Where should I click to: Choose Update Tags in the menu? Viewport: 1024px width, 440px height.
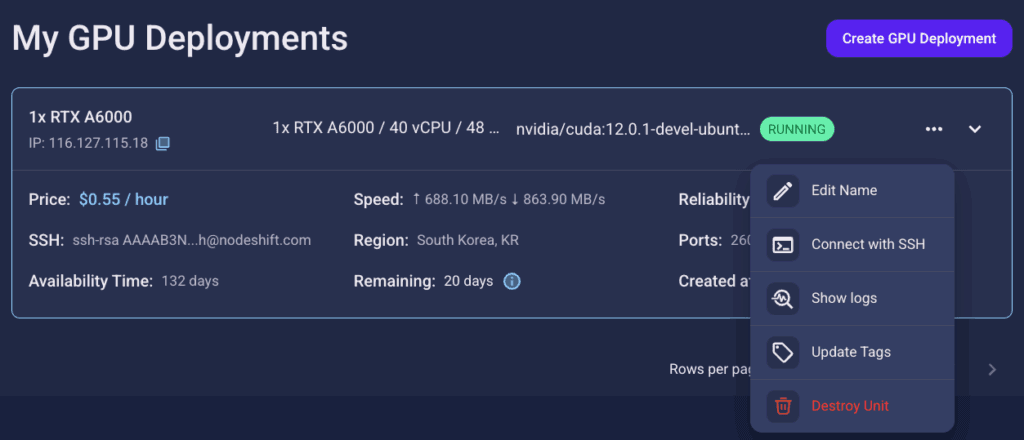point(851,352)
